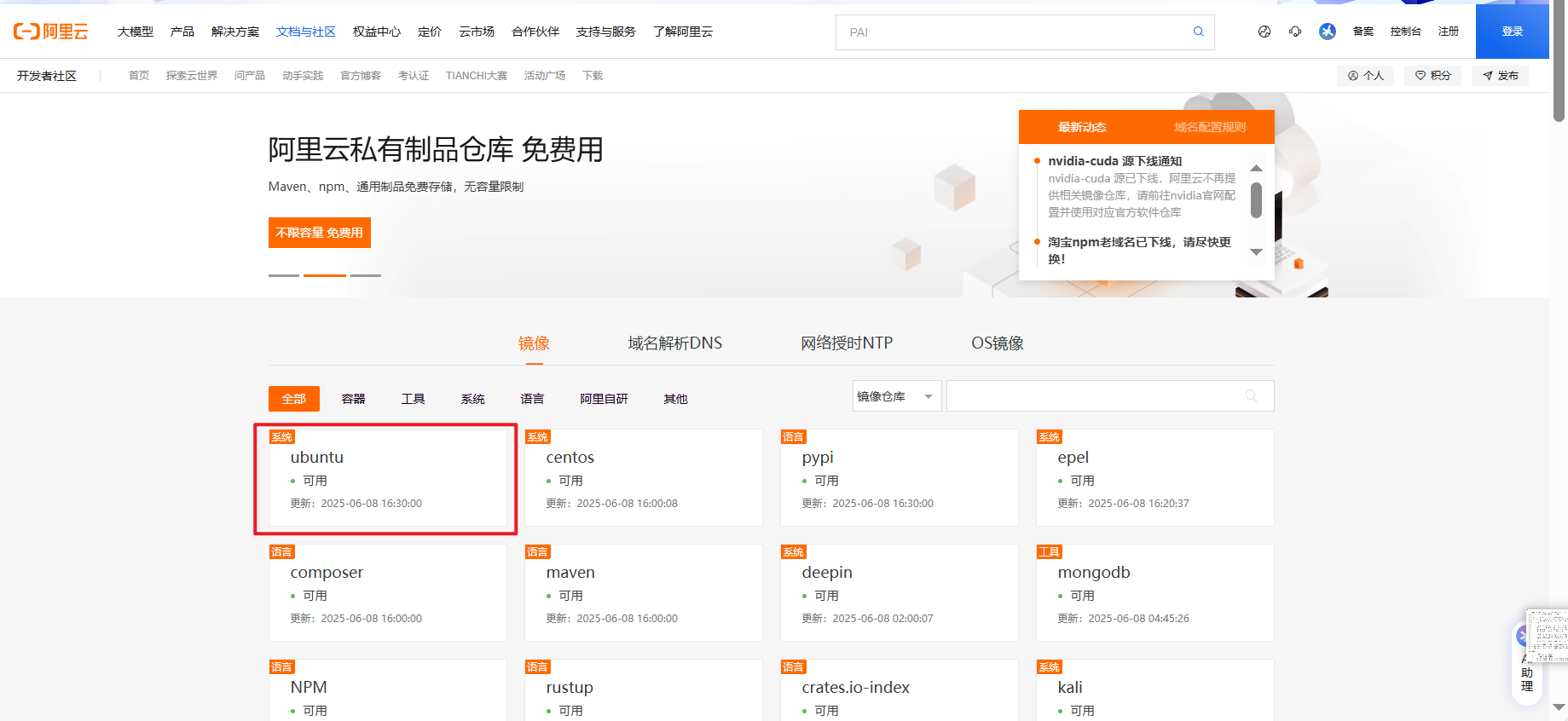Click the Aliyun logo
Image resolution: width=1568 pixels, height=721 pixels.
click(51, 32)
